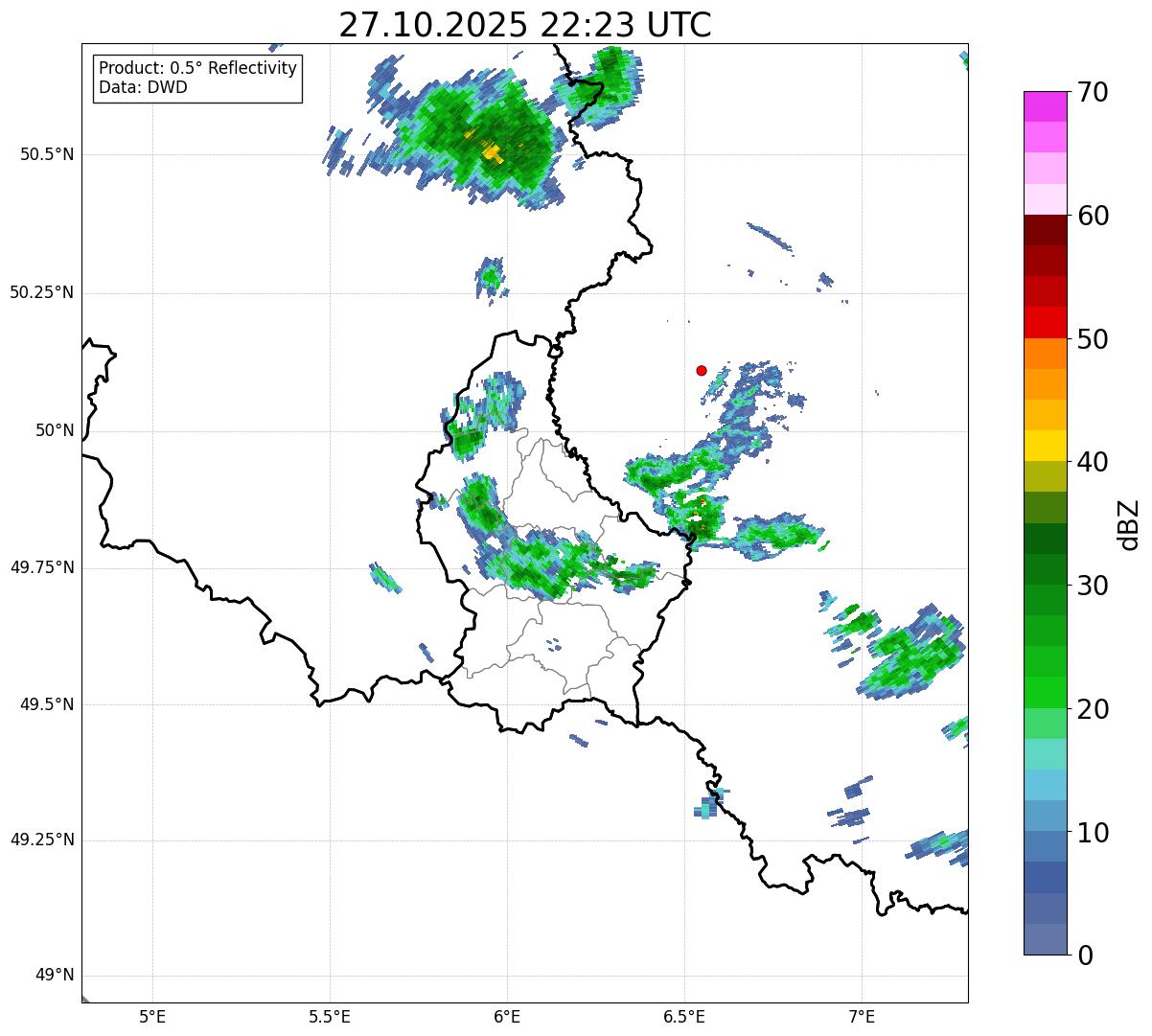1152x1036 pixels.
Task: Click the 'Data: DWD' label
Action: click(x=143, y=87)
